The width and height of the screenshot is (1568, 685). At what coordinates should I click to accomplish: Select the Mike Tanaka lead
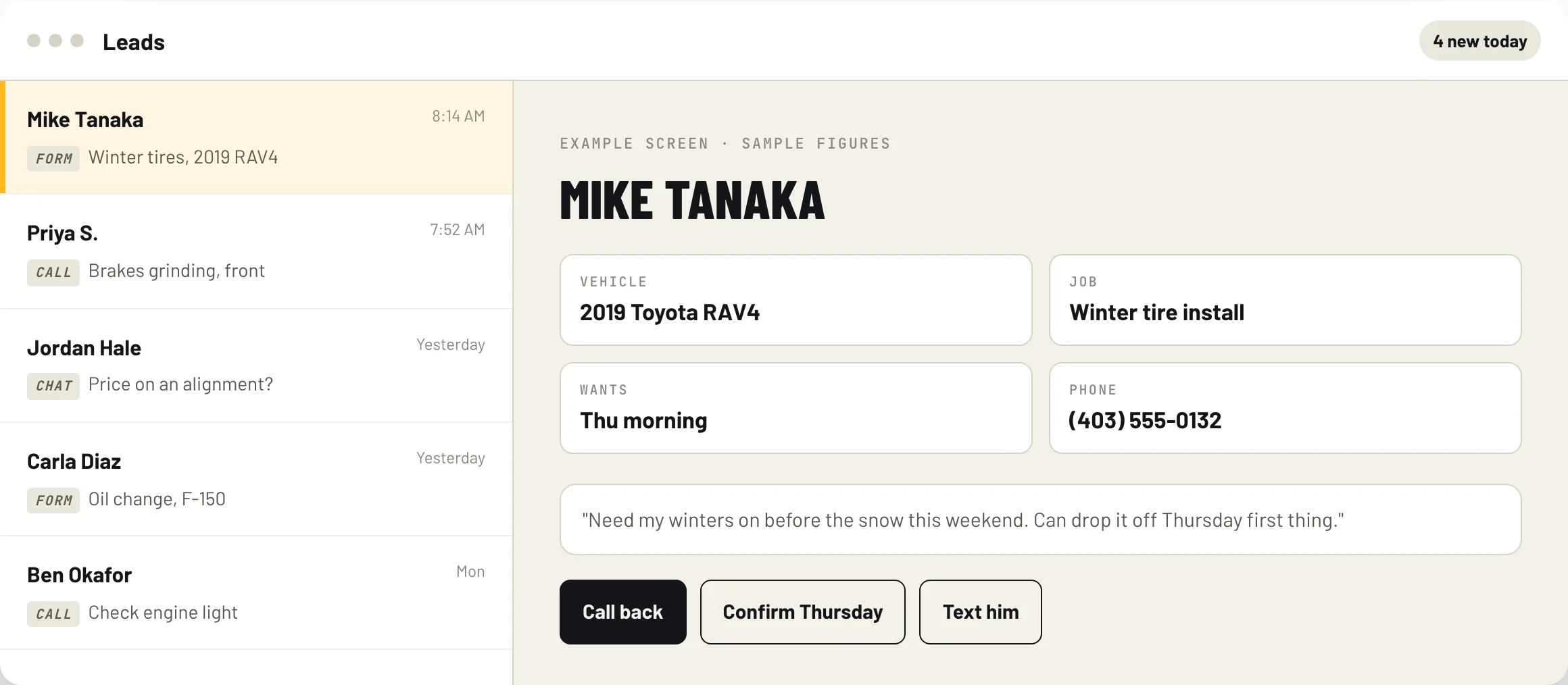click(x=256, y=138)
